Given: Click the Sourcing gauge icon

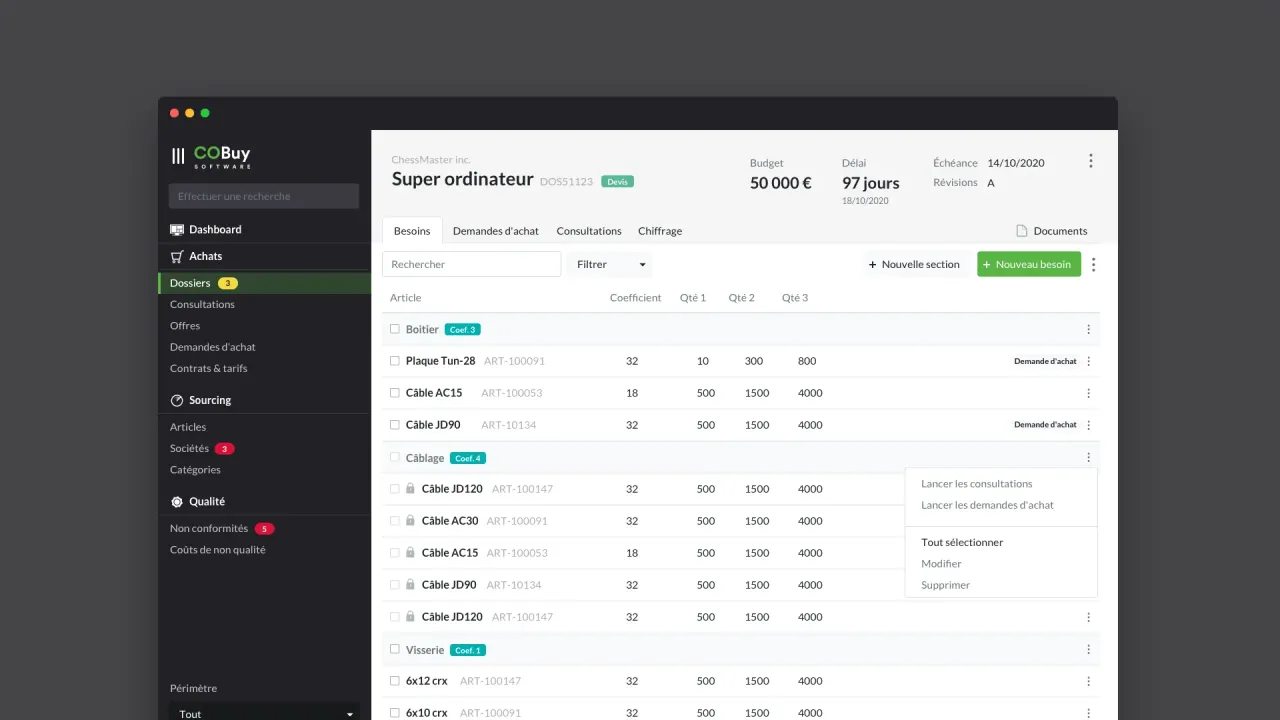Looking at the screenshot, I should point(177,401).
